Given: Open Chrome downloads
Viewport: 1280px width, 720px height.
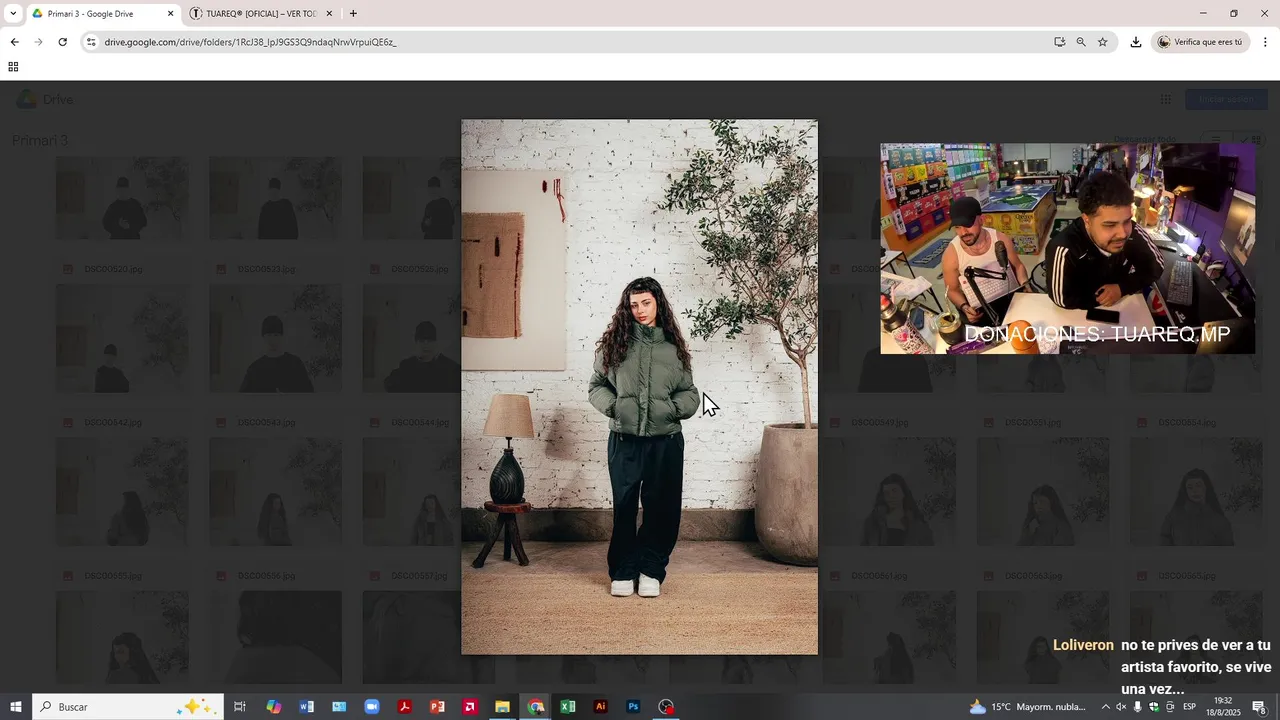Looking at the screenshot, I should [x=1136, y=42].
